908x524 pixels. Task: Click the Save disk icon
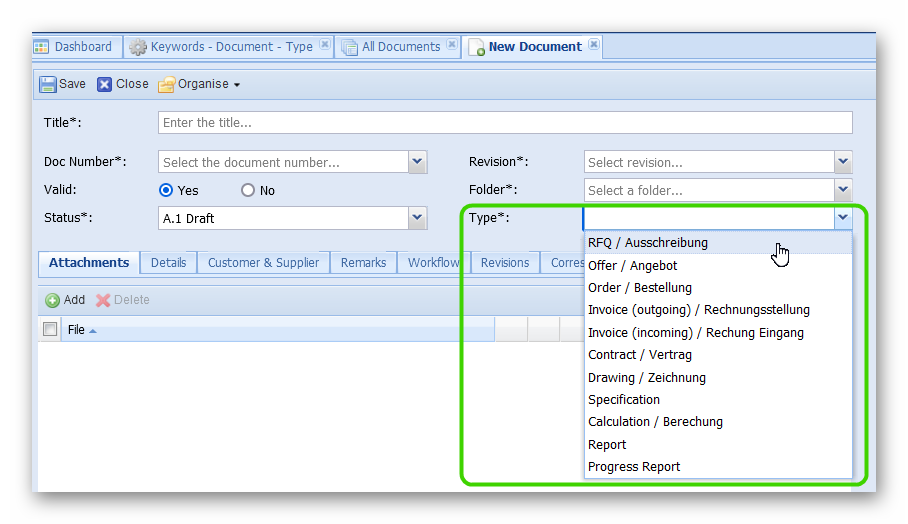pos(47,85)
